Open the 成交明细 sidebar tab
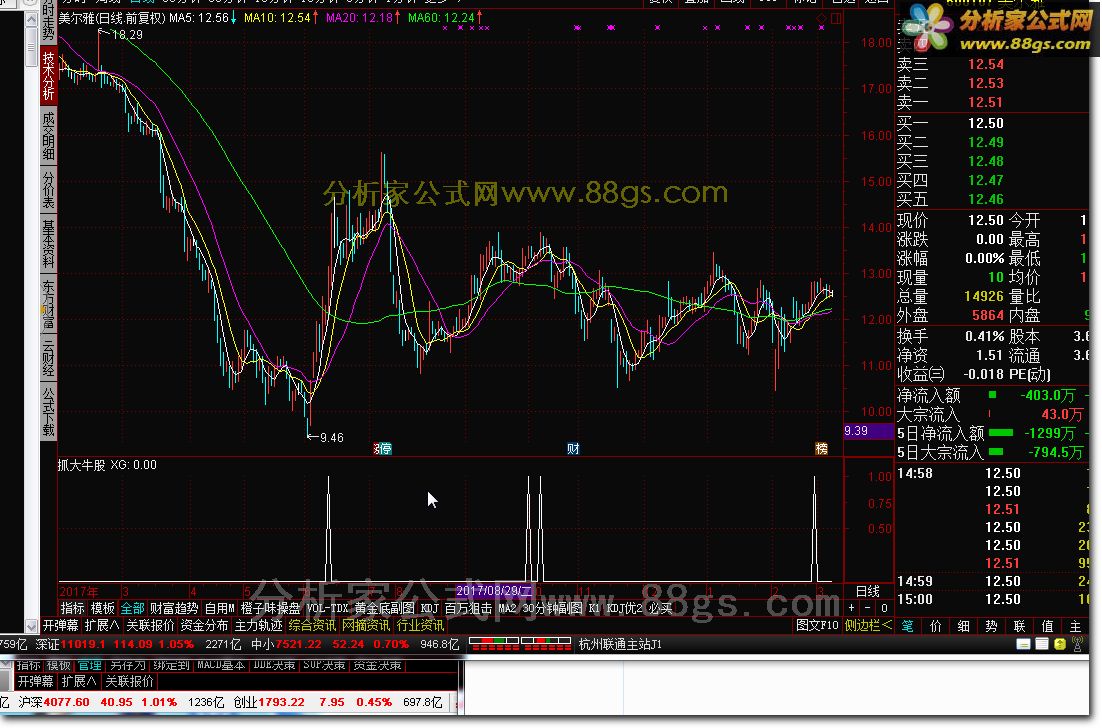The image size is (1102, 728). (x=48, y=135)
